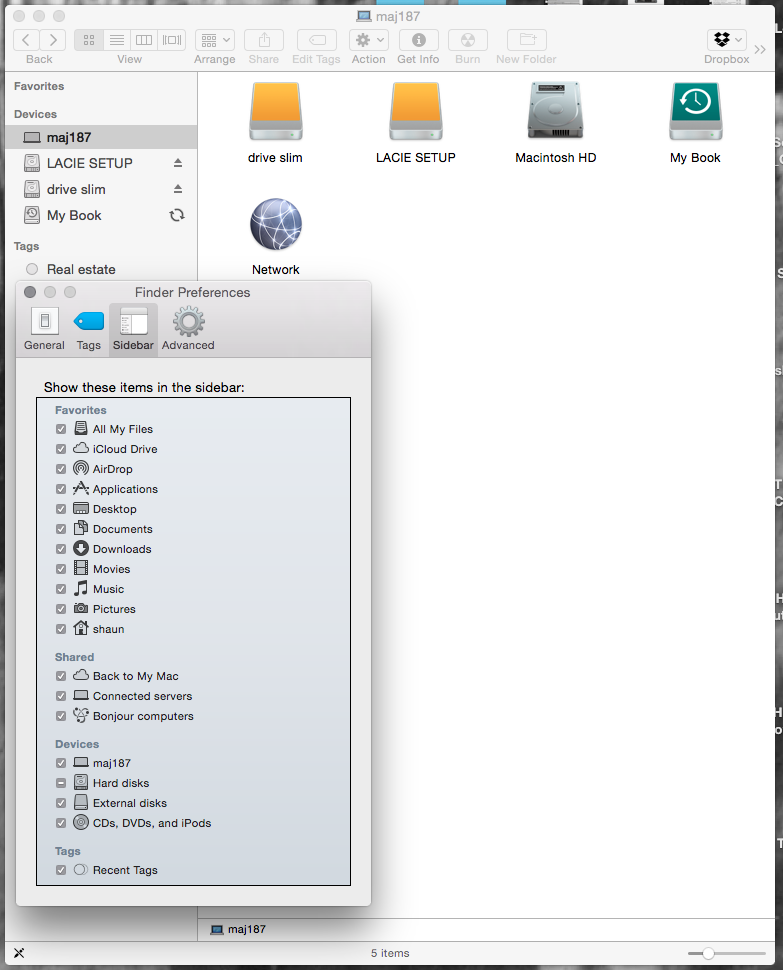Uncheck Applications checkbox

pos(61,489)
